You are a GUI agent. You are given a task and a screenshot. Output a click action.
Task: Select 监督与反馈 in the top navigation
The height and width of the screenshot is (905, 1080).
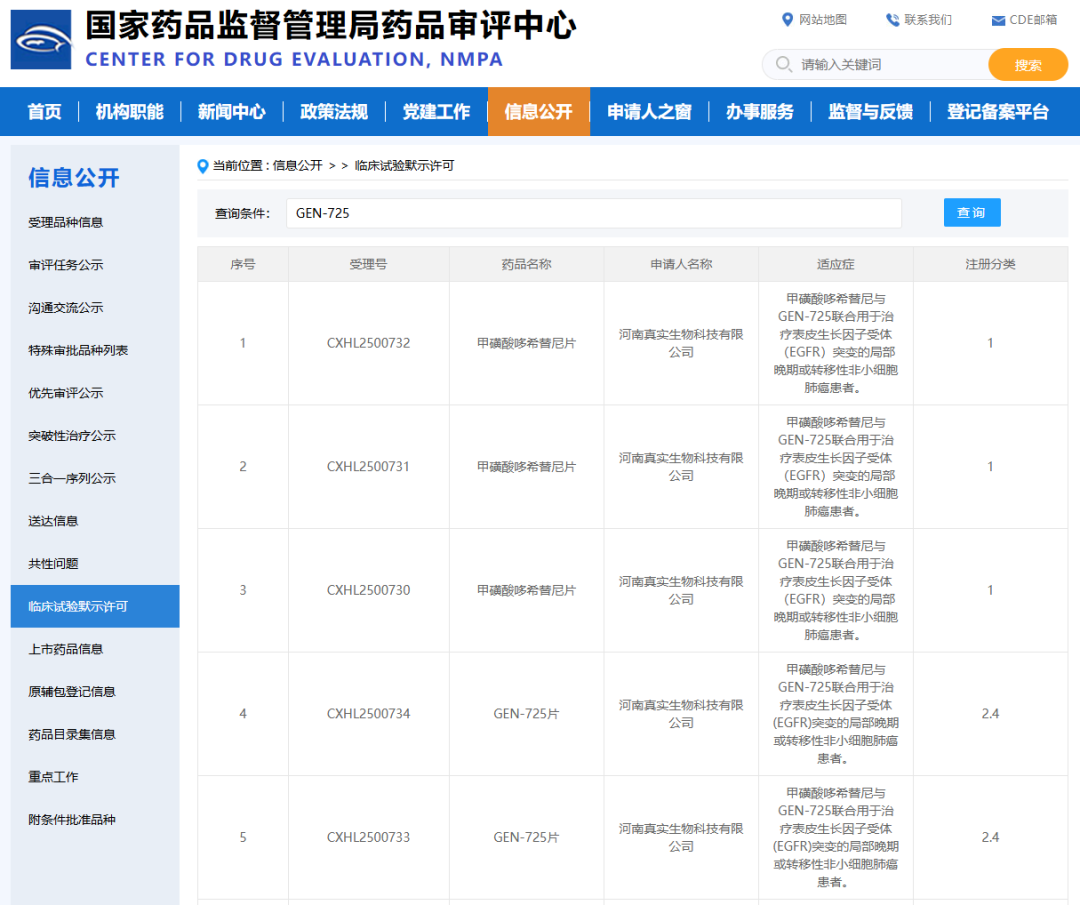tap(869, 112)
